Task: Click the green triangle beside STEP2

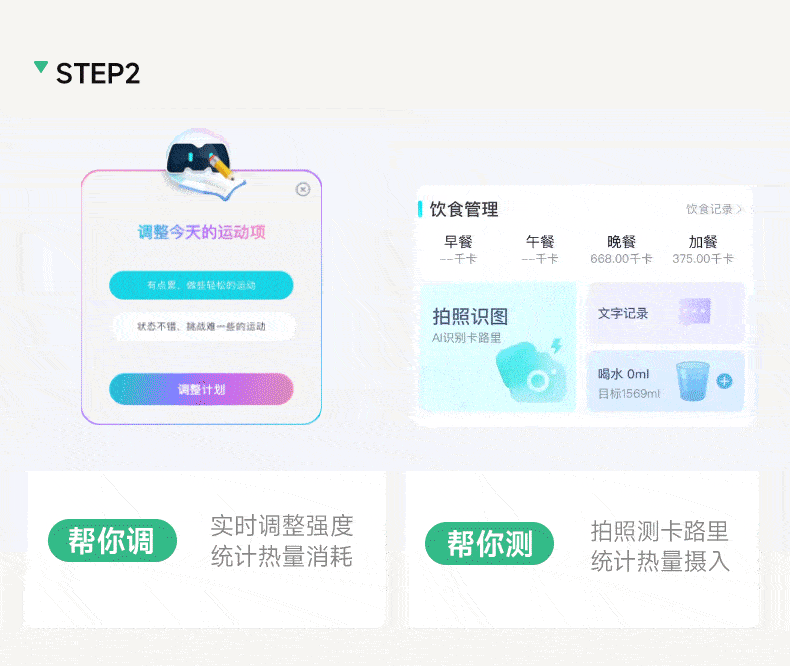Action: tap(41, 67)
